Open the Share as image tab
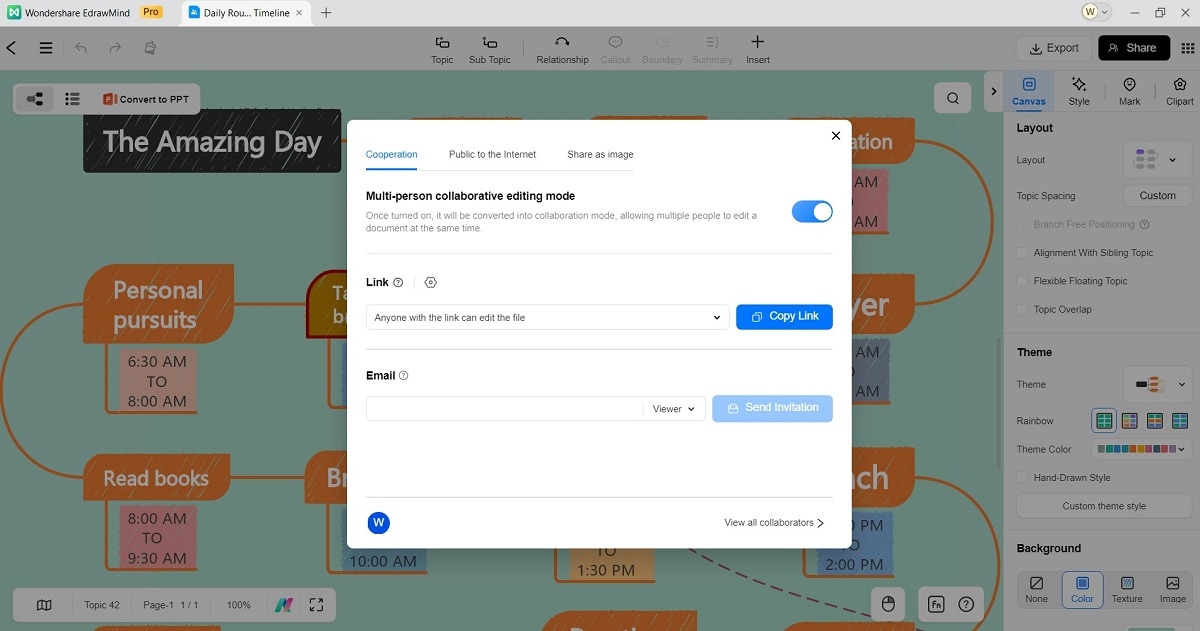Image resolution: width=1200 pixels, height=631 pixels. click(x=599, y=154)
